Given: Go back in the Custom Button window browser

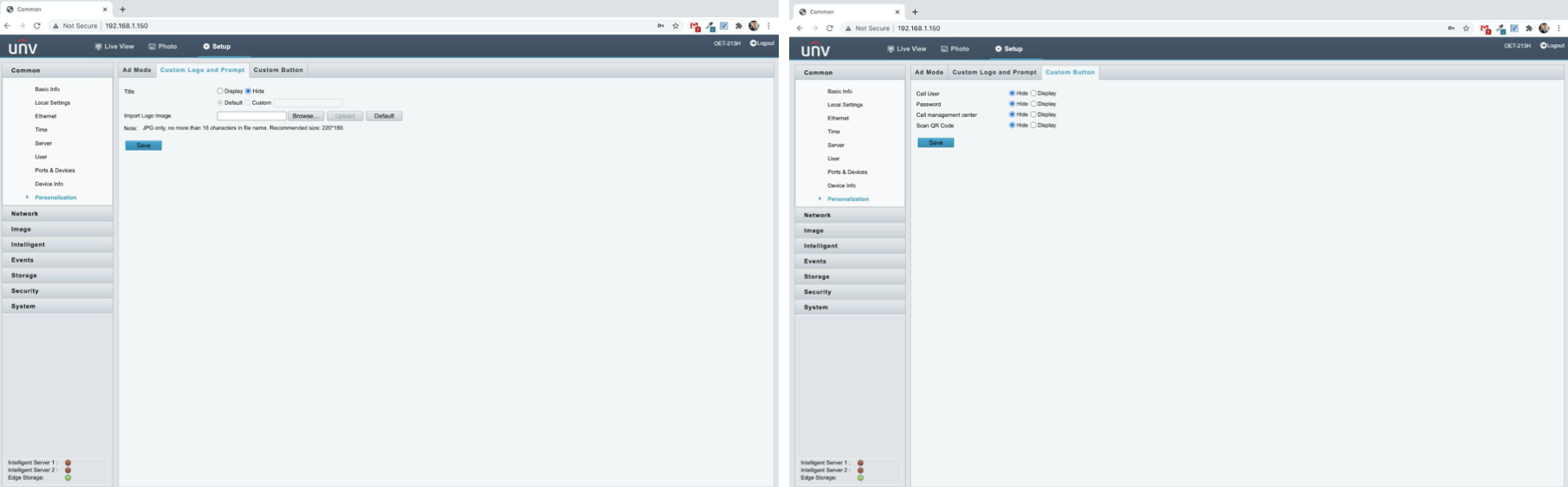Looking at the screenshot, I should (x=800, y=29).
